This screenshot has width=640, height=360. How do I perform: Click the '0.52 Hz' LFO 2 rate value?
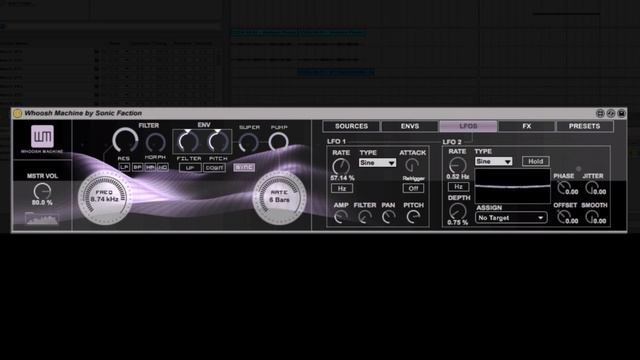[x=458, y=176]
